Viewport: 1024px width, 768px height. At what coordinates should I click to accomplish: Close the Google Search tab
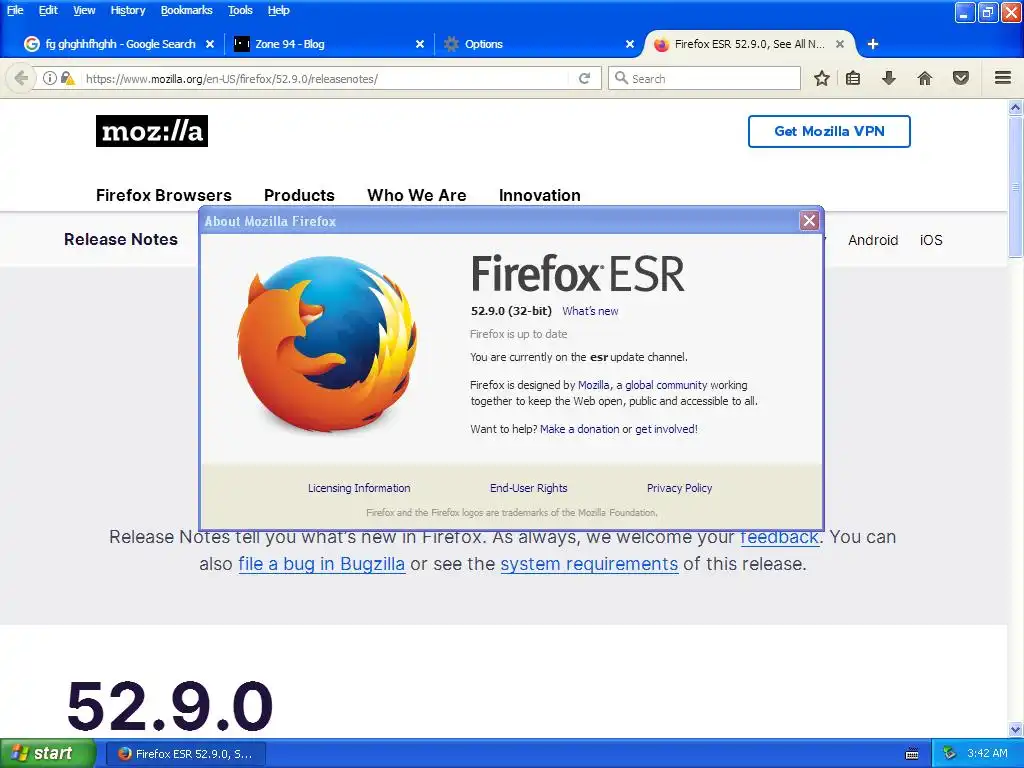(x=210, y=44)
